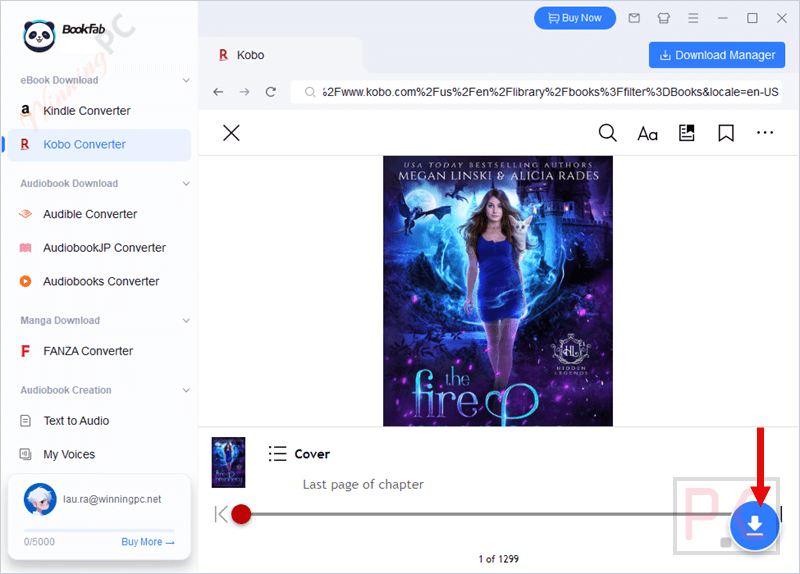
Task: Maximize the BookFab window
Action: click(x=752, y=18)
